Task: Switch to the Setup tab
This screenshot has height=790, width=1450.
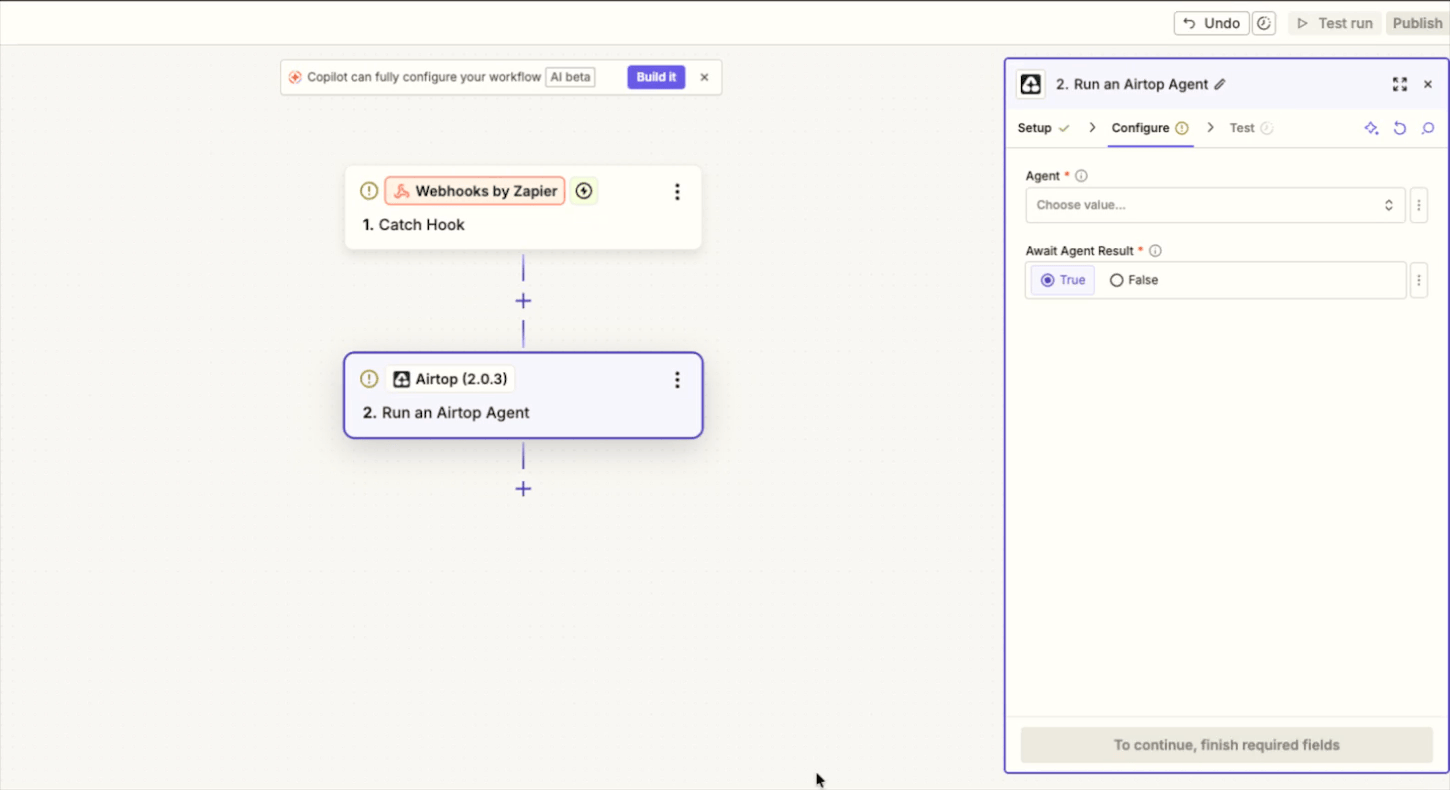Action: click(1043, 128)
